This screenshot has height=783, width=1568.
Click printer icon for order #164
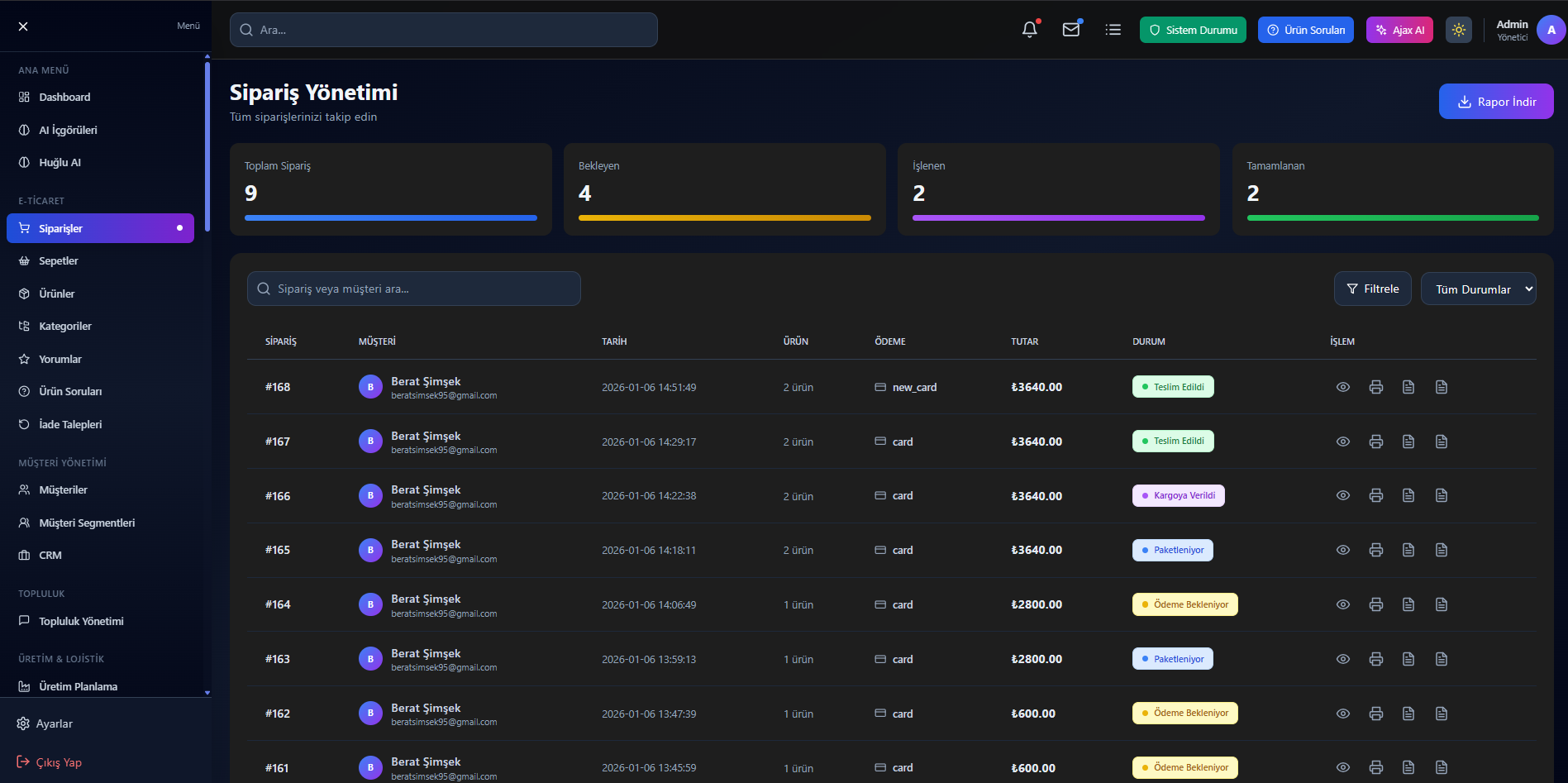pos(1376,605)
